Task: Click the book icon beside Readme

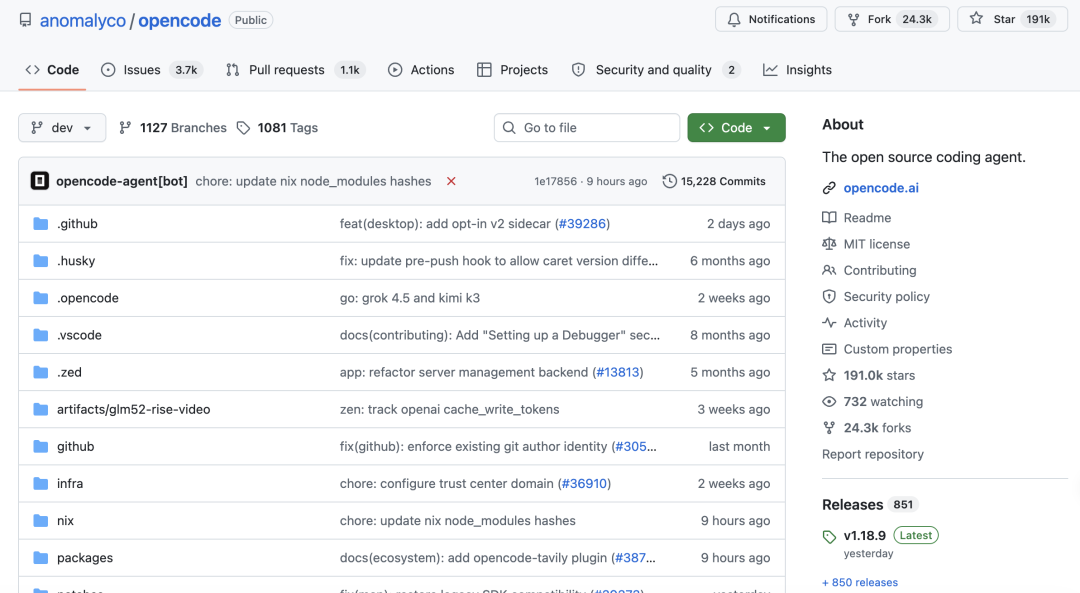Action: (x=829, y=218)
